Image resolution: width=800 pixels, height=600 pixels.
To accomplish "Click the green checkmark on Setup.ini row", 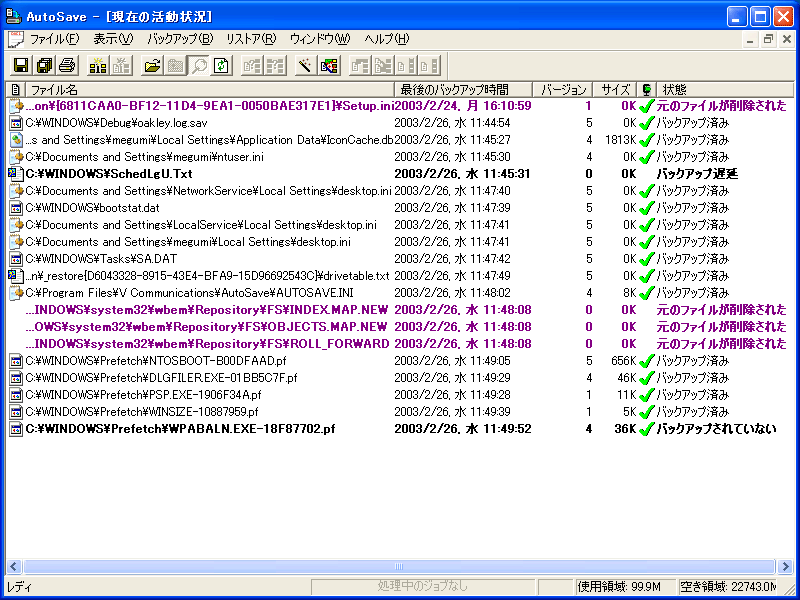I will click(x=646, y=106).
